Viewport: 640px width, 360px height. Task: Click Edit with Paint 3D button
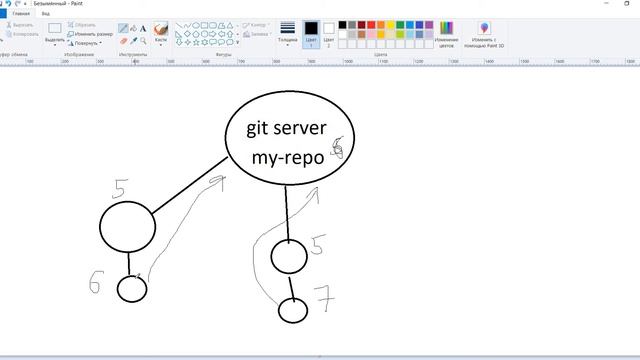click(484, 34)
